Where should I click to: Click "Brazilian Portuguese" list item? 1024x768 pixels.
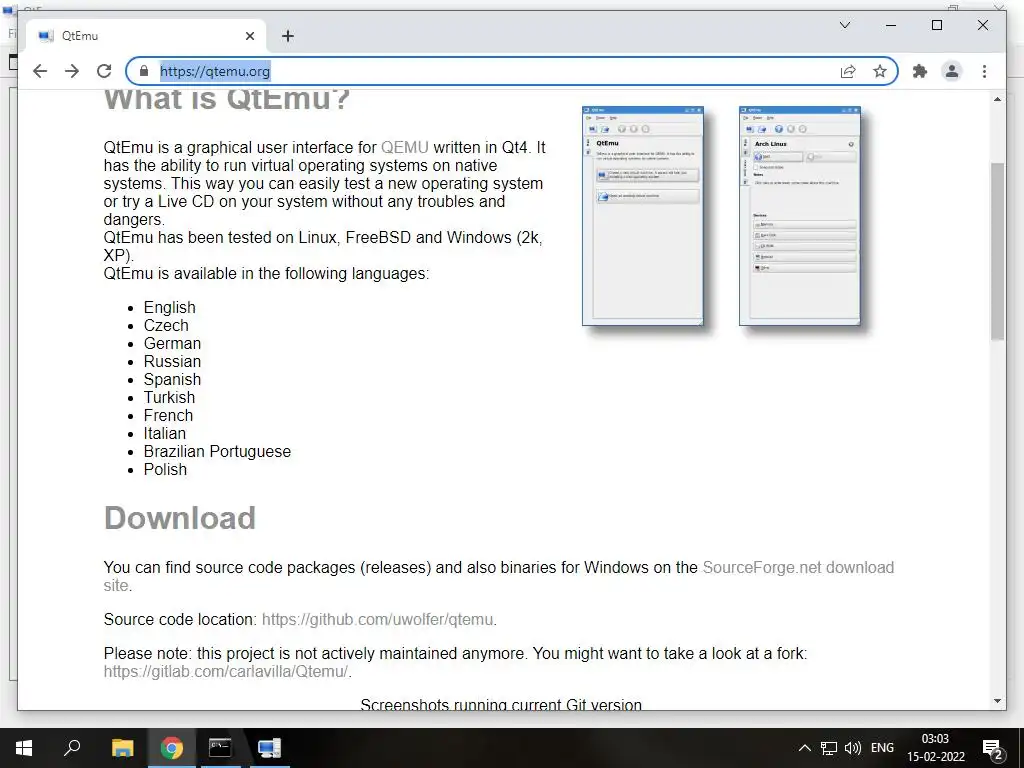(x=217, y=452)
